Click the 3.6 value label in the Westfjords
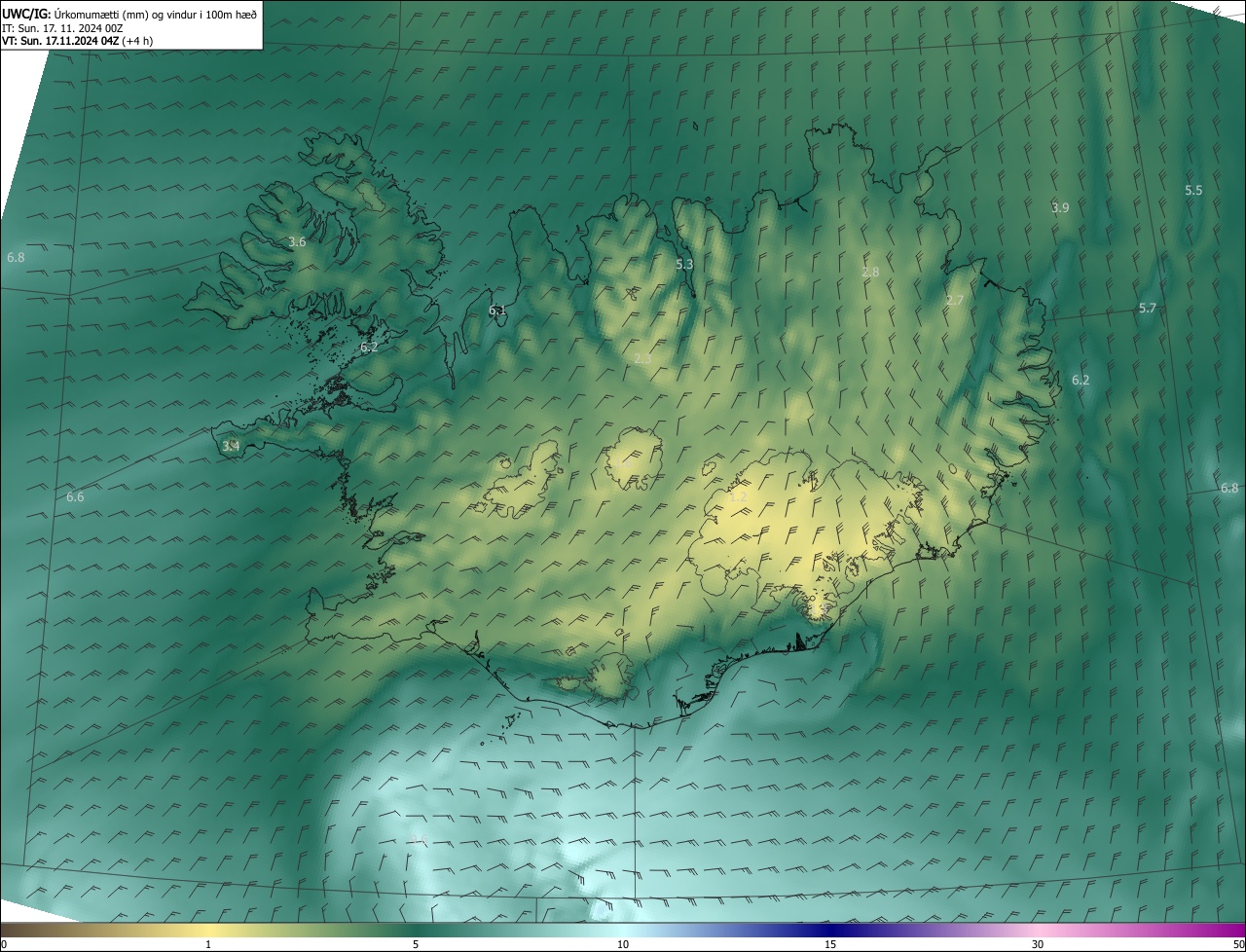This screenshot has width=1246, height=952. (298, 241)
